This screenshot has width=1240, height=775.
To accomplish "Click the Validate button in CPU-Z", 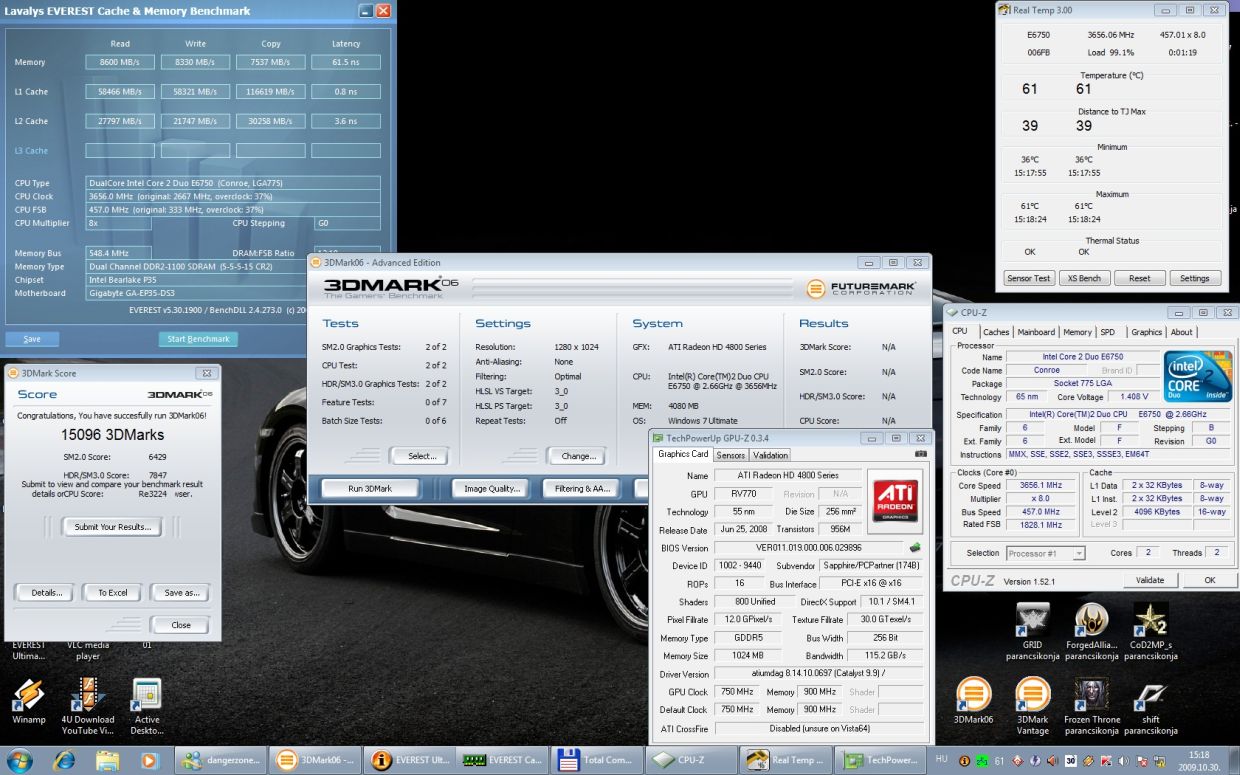I will 1150,580.
